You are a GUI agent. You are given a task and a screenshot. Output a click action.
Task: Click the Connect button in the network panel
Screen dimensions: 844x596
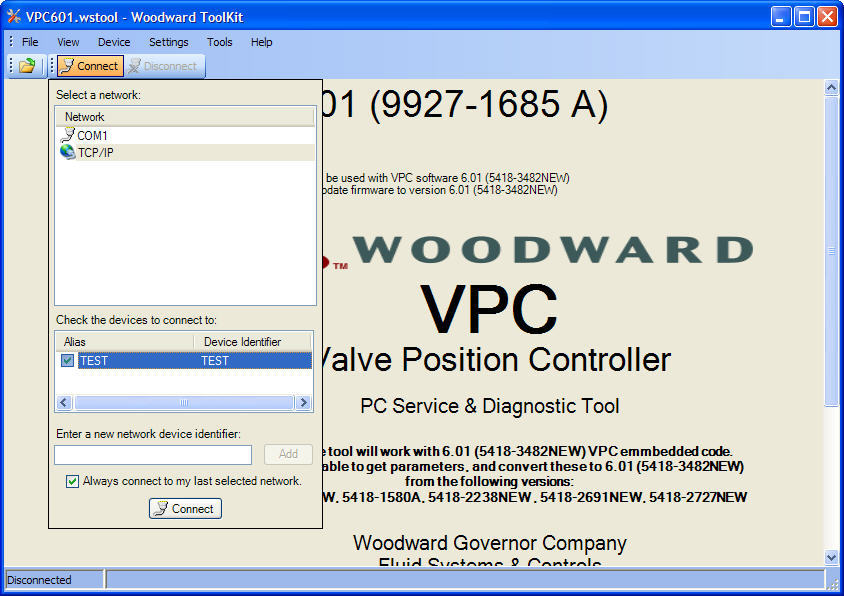[x=185, y=509]
